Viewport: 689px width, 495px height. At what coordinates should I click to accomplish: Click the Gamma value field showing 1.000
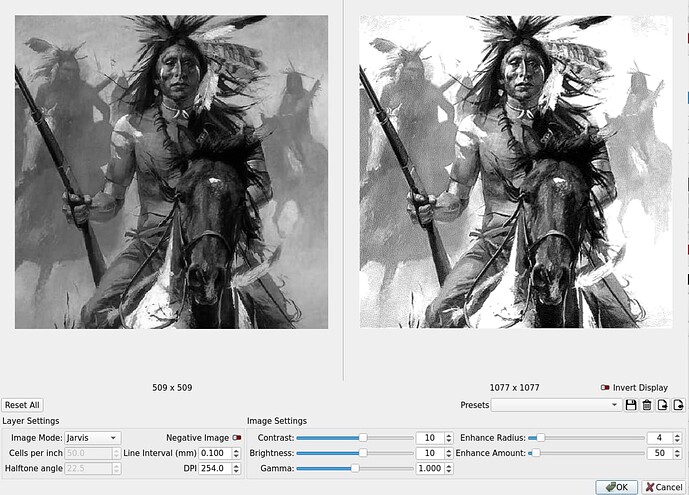click(x=430, y=468)
